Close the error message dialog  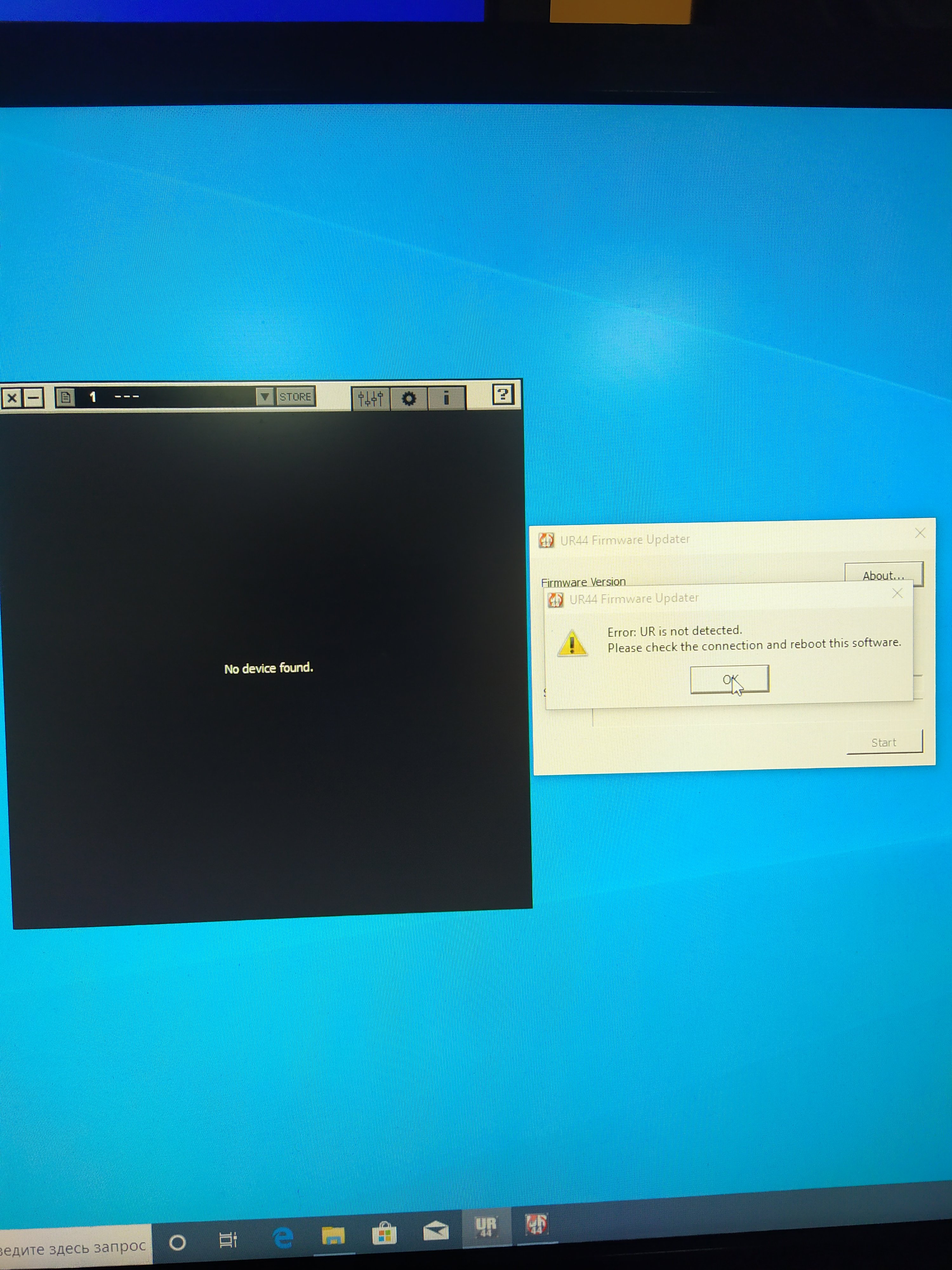(897, 594)
